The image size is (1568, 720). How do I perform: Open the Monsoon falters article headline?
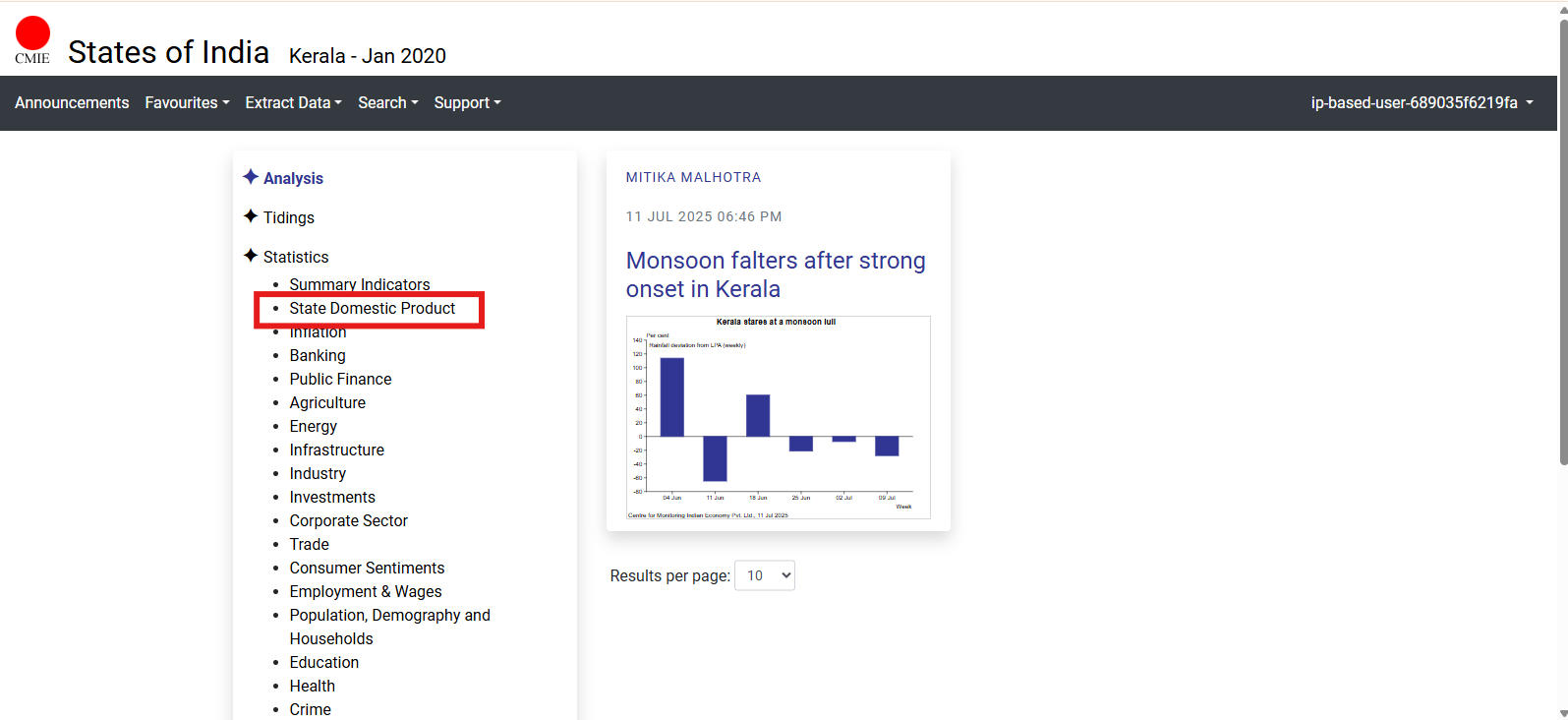[x=776, y=274]
